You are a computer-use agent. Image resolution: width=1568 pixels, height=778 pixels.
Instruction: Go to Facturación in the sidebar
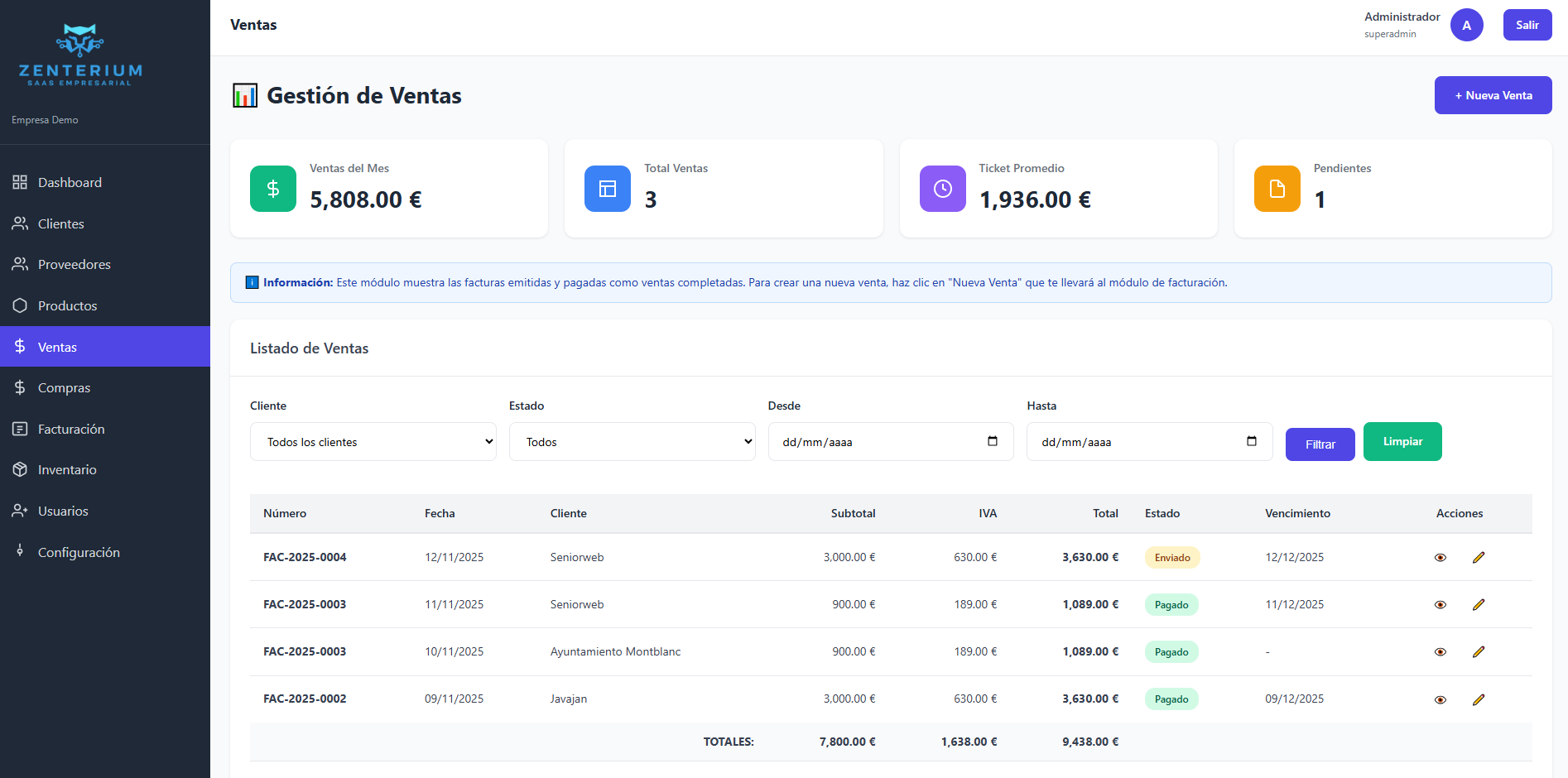click(x=71, y=429)
